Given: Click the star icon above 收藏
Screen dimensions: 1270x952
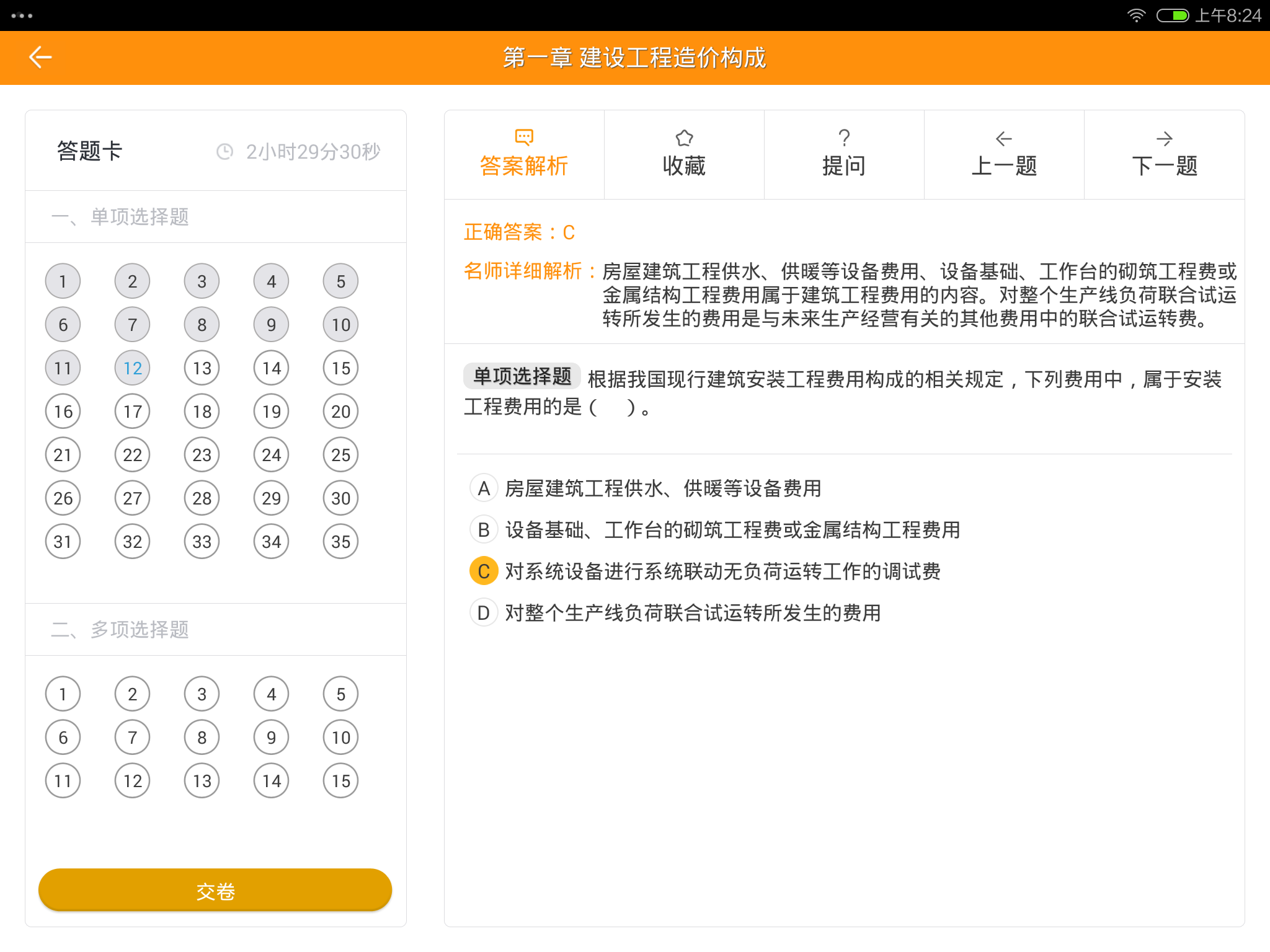Looking at the screenshot, I should pos(684,138).
